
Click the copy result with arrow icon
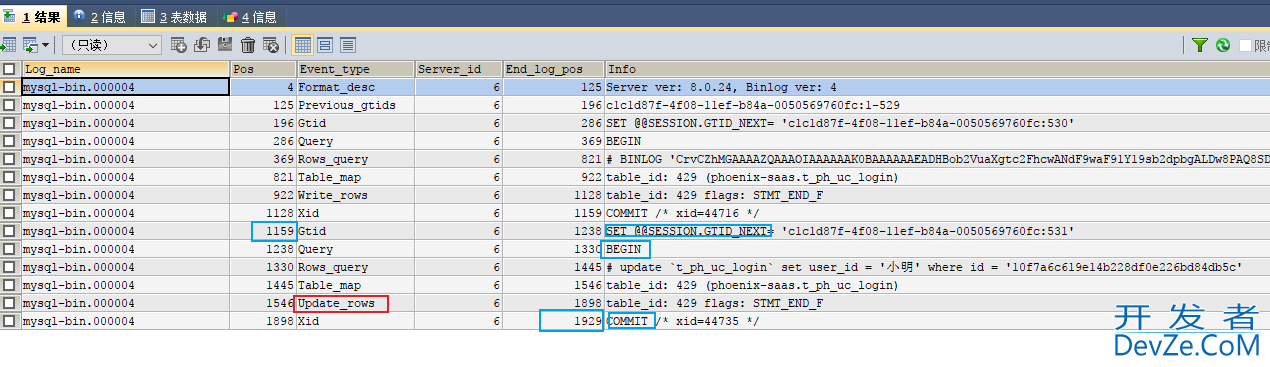31,45
